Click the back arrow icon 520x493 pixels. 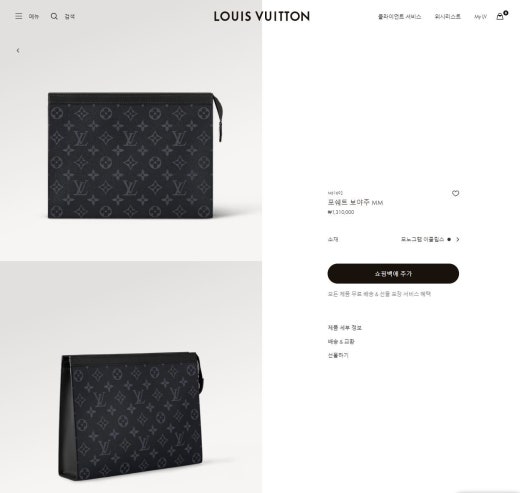coord(18,50)
